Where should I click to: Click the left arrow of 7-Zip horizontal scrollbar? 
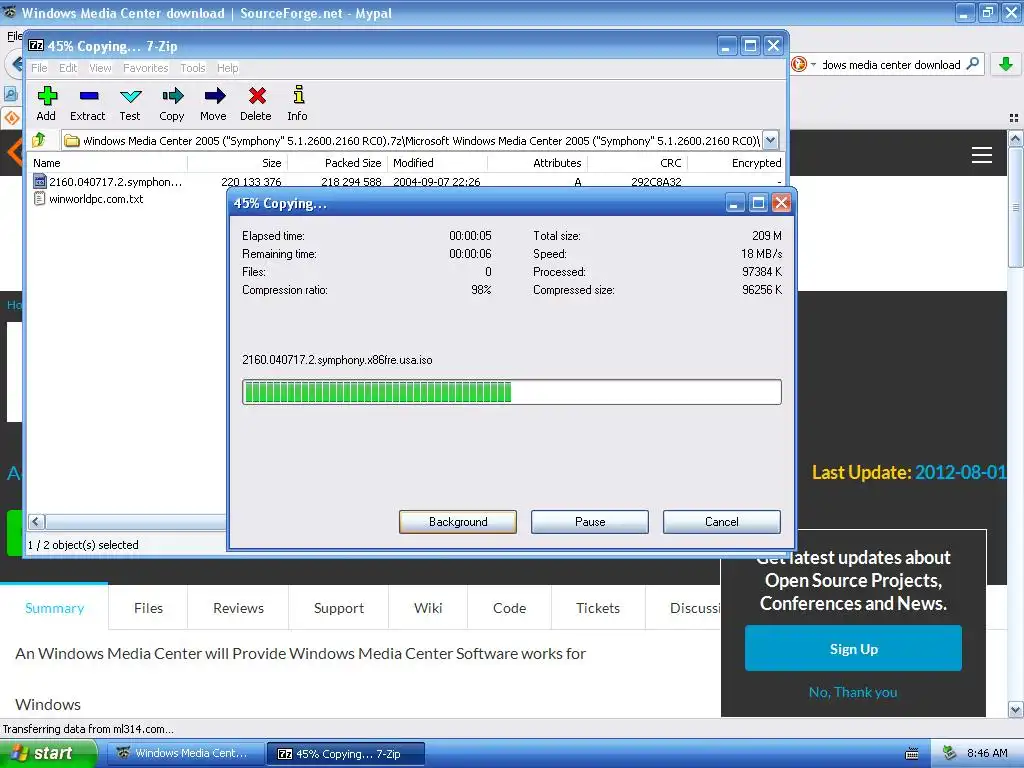[x=37, y=521]
